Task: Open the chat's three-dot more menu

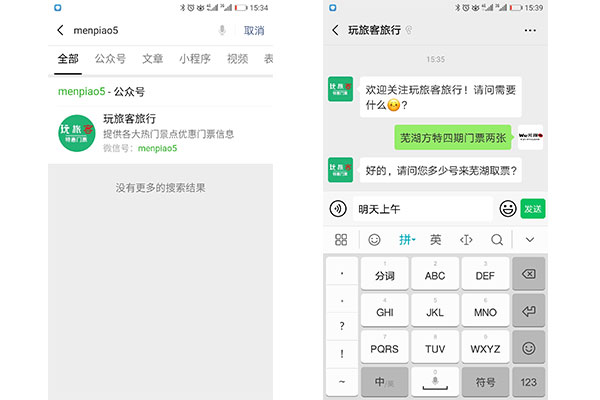Action: [530, 31]
